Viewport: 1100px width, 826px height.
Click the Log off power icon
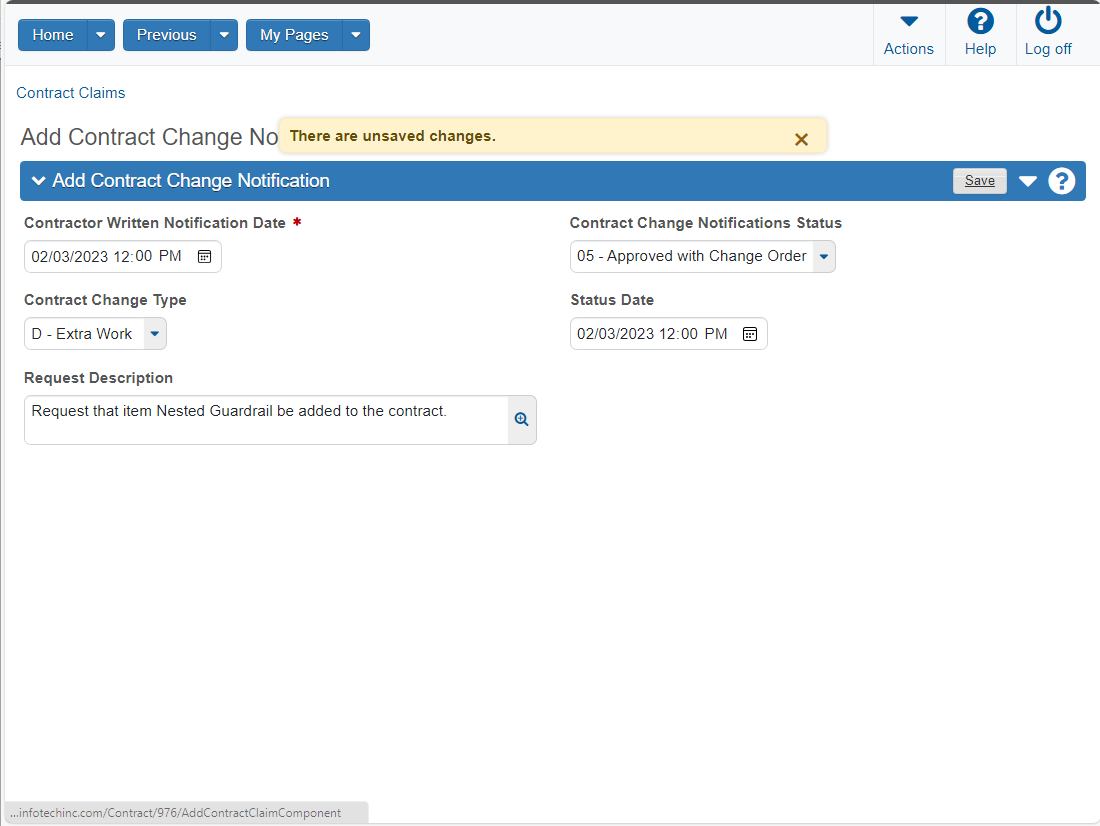[x=1048, y=21]
